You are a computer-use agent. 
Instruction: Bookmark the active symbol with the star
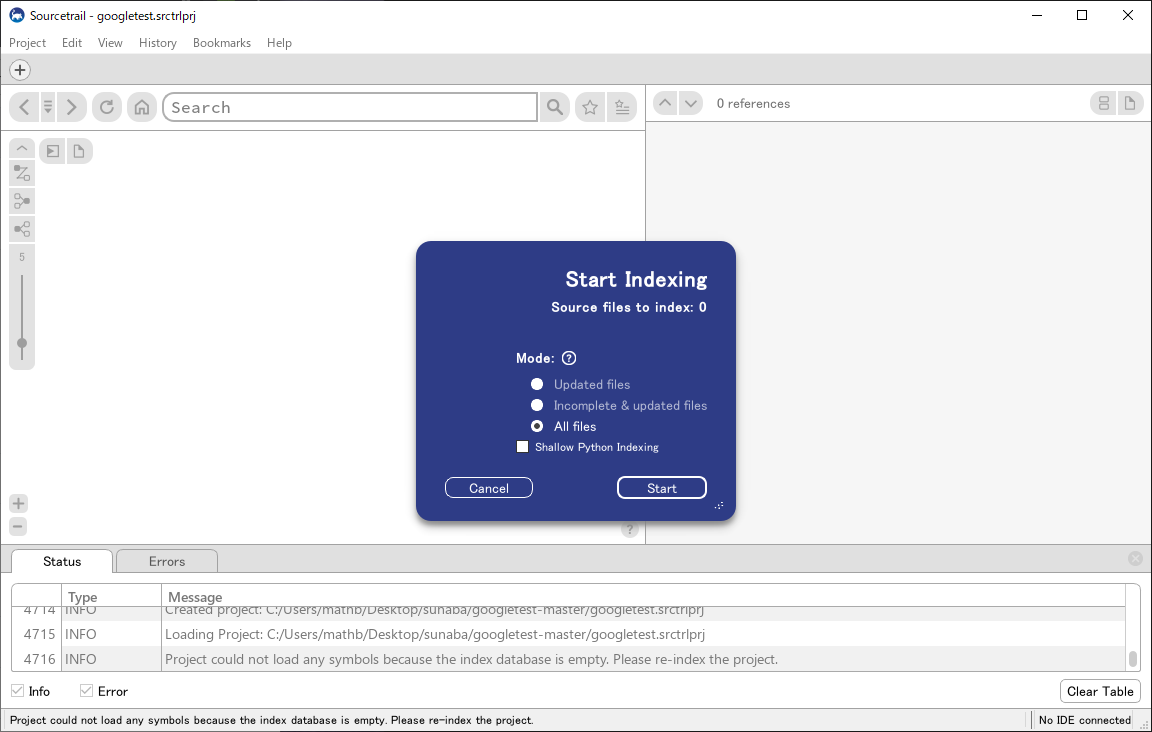click(590, 107)
